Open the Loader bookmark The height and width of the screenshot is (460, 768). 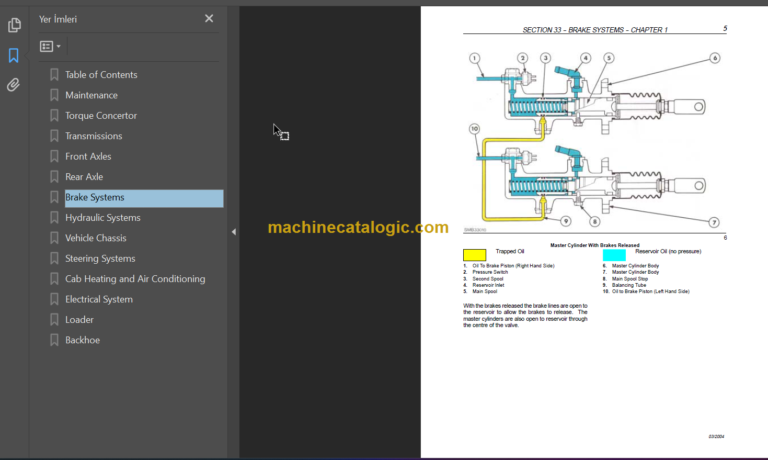pos(79,320)
